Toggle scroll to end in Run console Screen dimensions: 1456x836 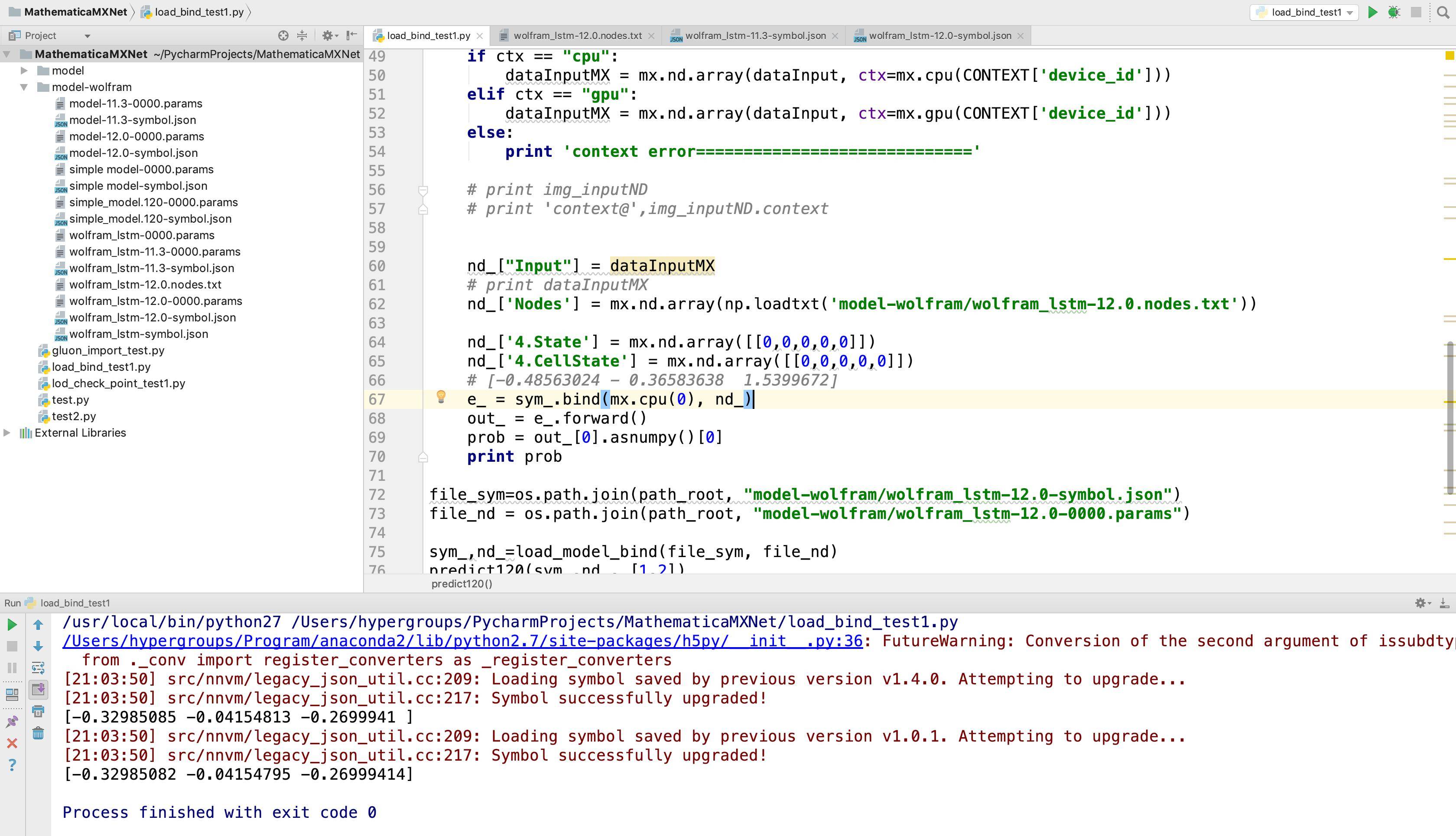coord(38,690)
